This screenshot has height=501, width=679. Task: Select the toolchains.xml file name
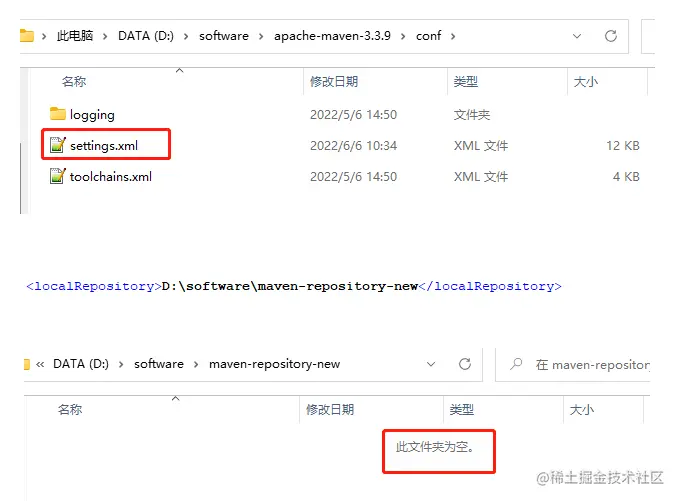(x=111, y=177)
